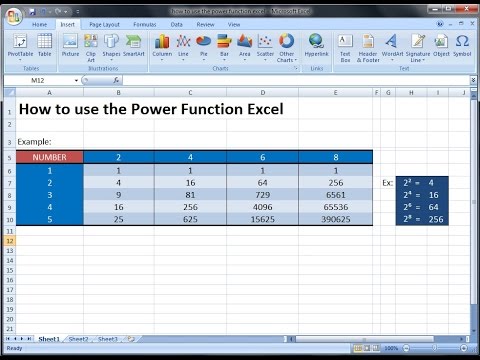Select the Insert ribbon tab
Viewport: 480px width, 360px height.
click(x=67, y=24)
